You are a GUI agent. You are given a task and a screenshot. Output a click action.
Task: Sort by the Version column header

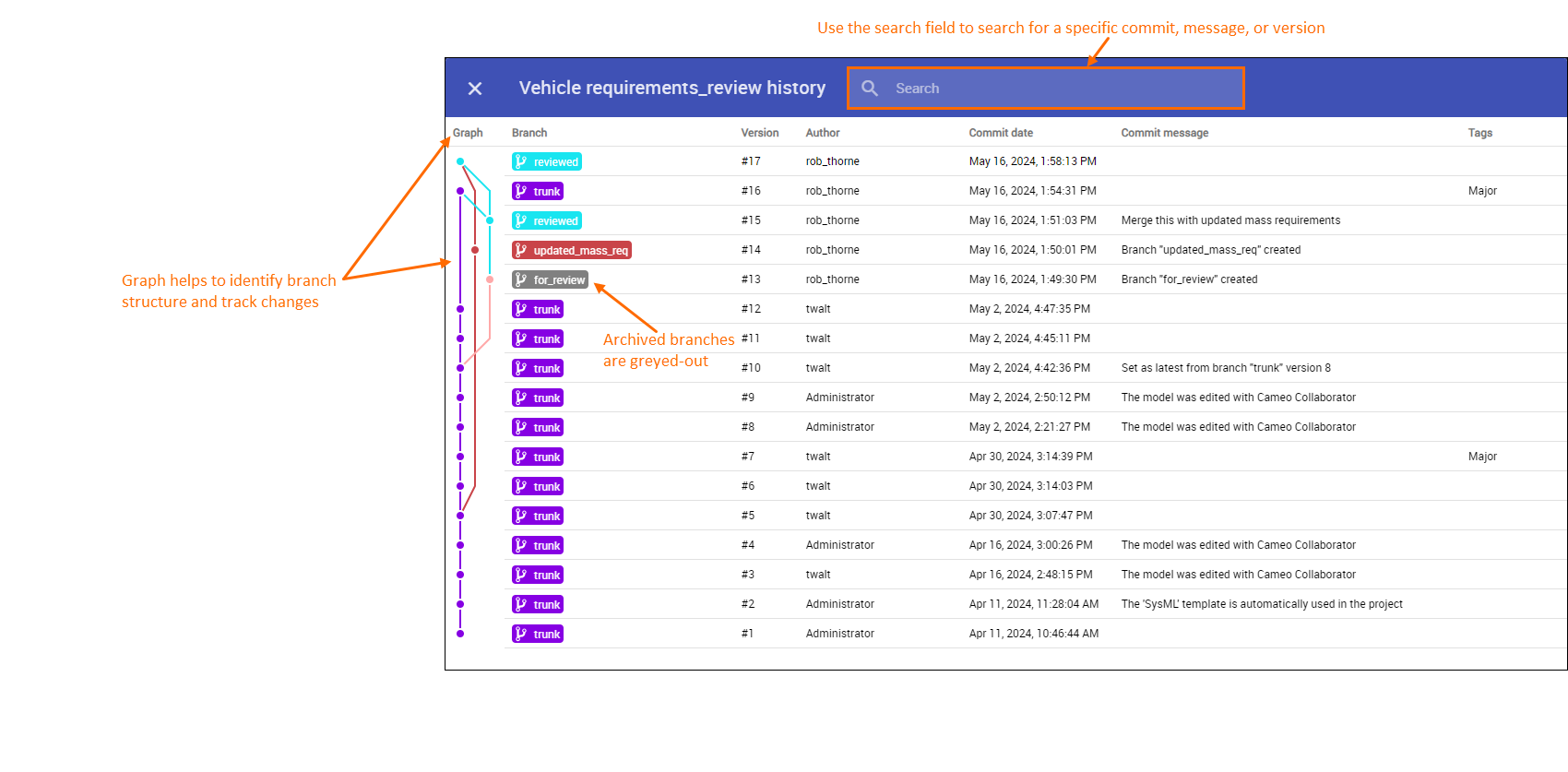pos(759,133)
